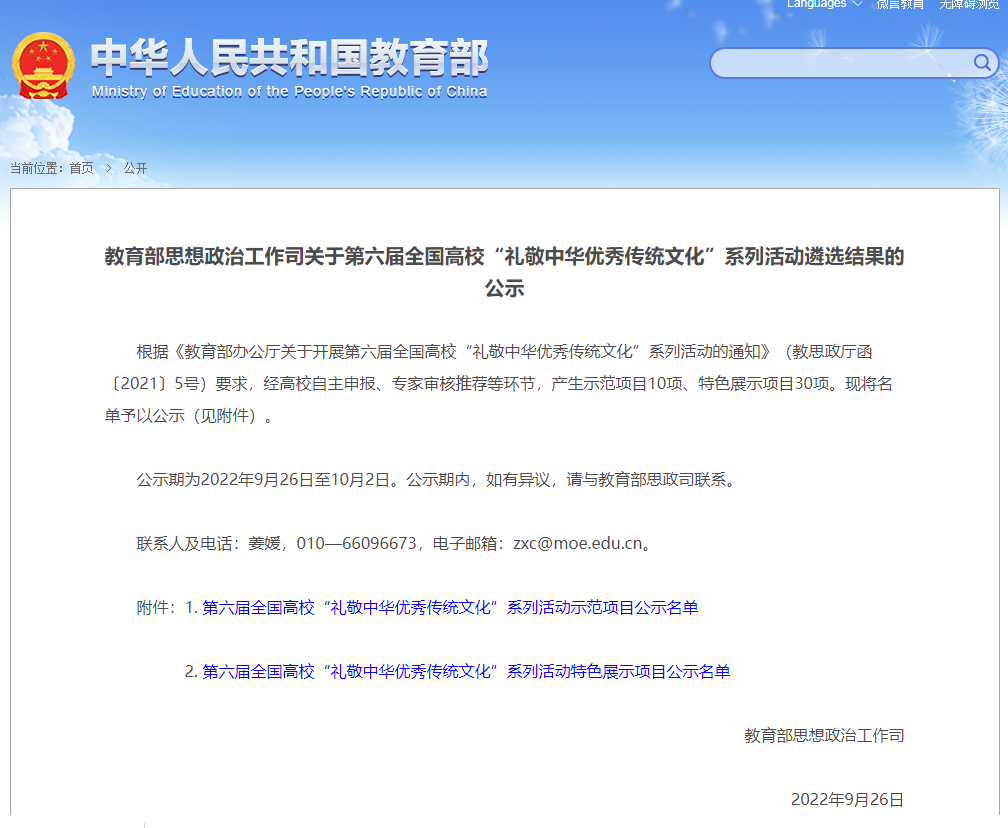Click the 2022年9月26日 date at the bottom
This screenshot has width=1008, height=828.
click(847, 800)
